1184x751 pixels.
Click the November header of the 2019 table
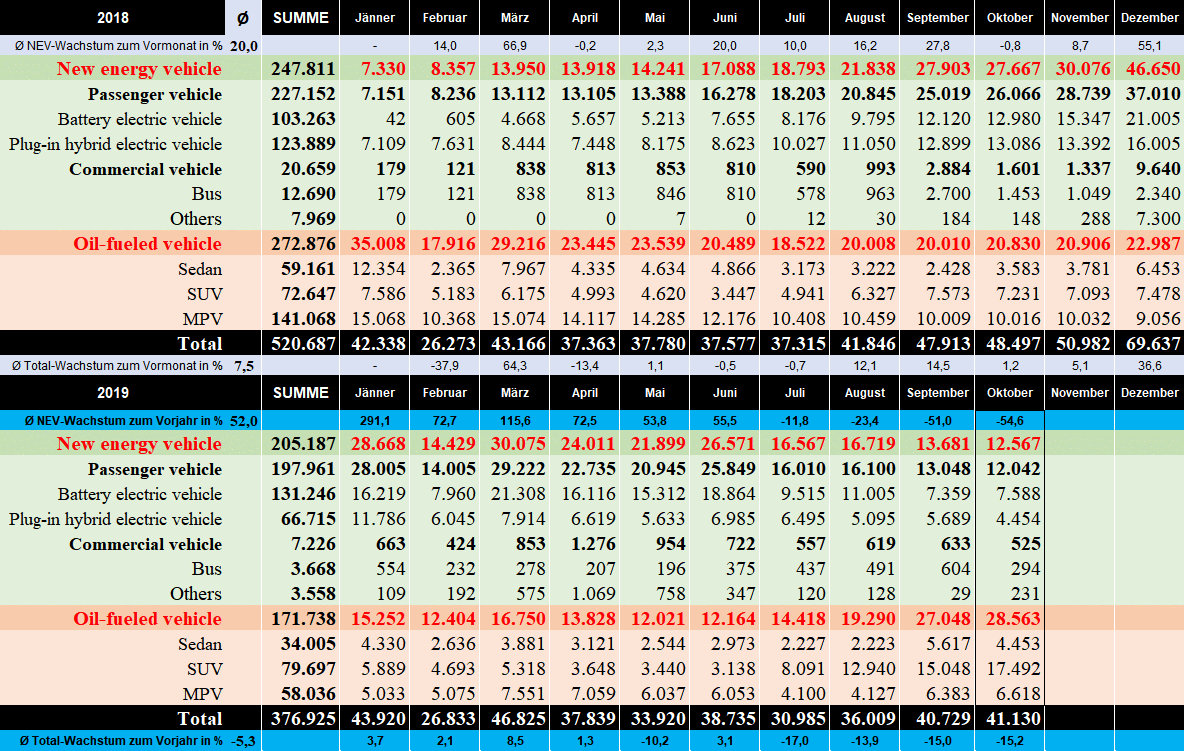1080,392
